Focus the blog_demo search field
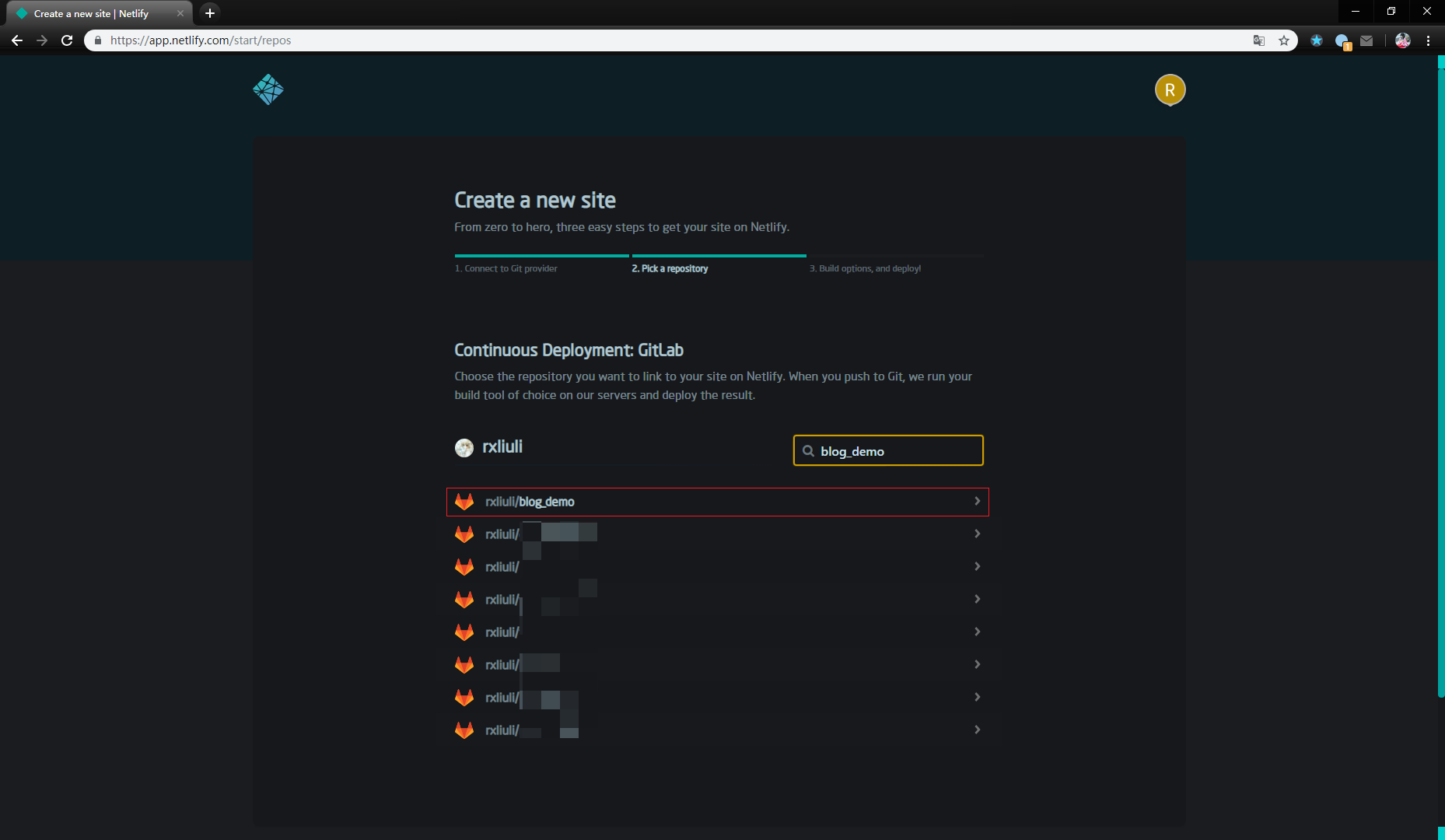This screenshot has width=1445, height=840. [888, 450]
